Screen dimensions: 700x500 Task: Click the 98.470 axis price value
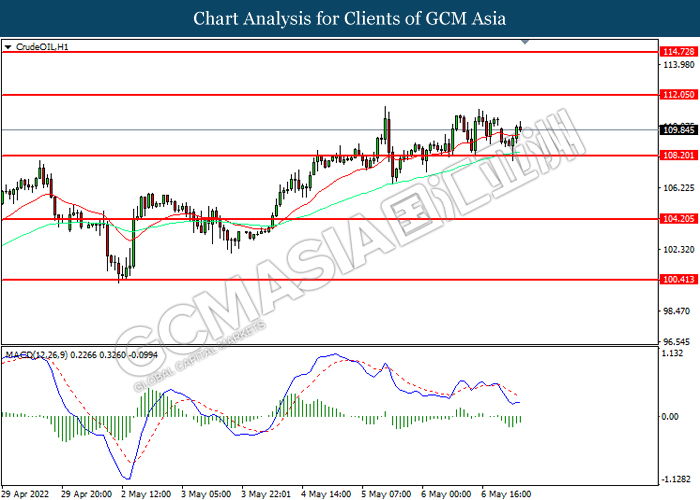point(679,311)
